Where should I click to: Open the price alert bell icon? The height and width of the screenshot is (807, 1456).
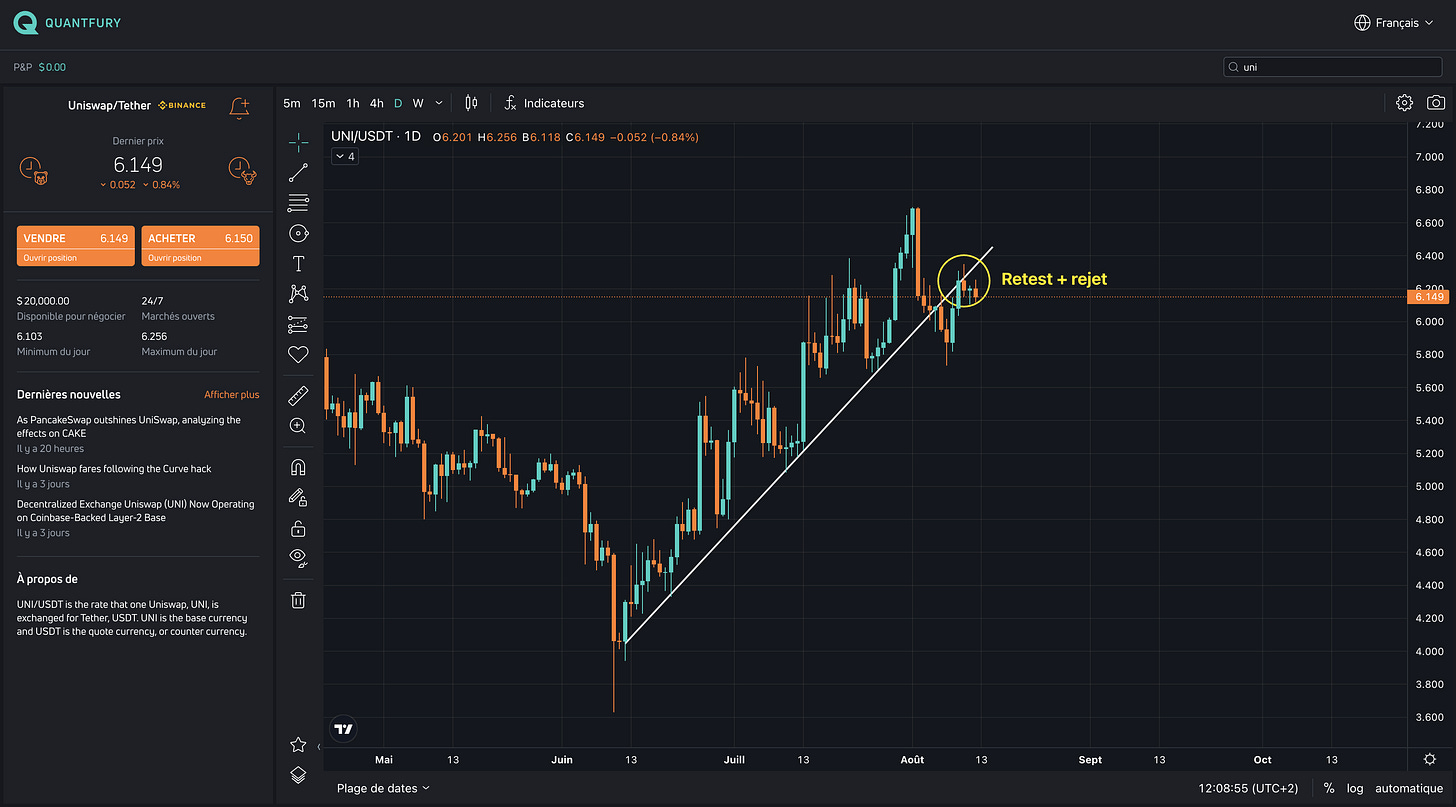[x=239, y=108]
